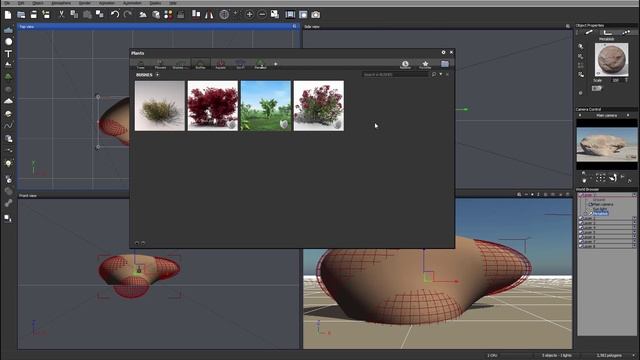Toggle the Layer 5 checkbox in World Browser

(x=581, y=232)
